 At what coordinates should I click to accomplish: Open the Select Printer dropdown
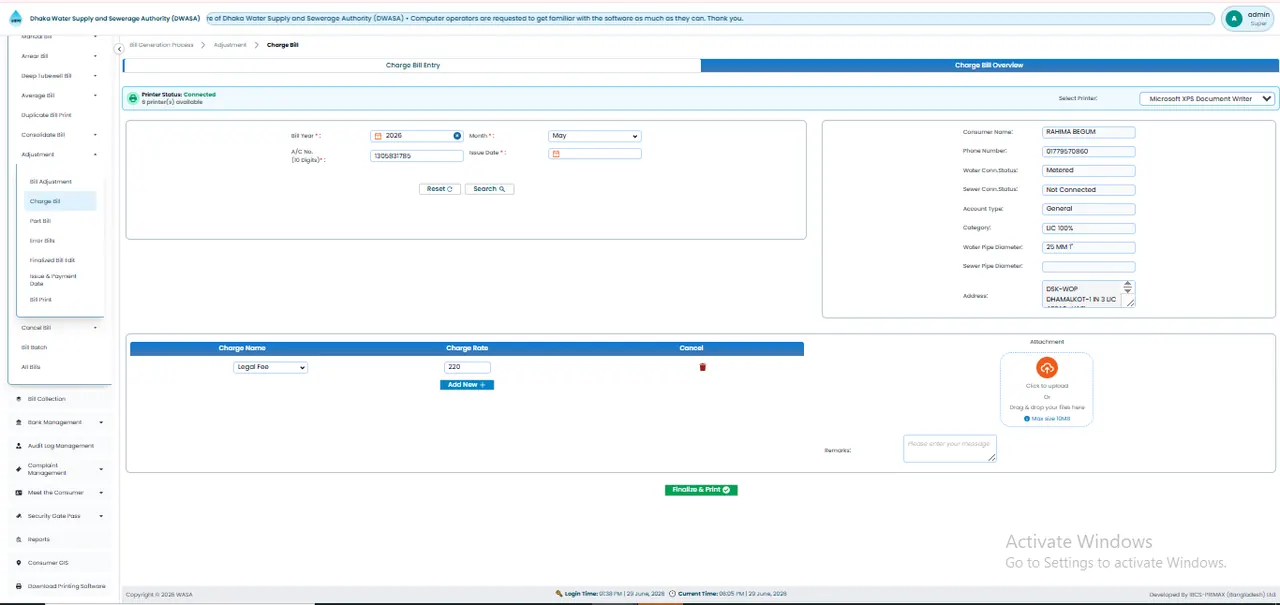click(x=1208, y=99)
